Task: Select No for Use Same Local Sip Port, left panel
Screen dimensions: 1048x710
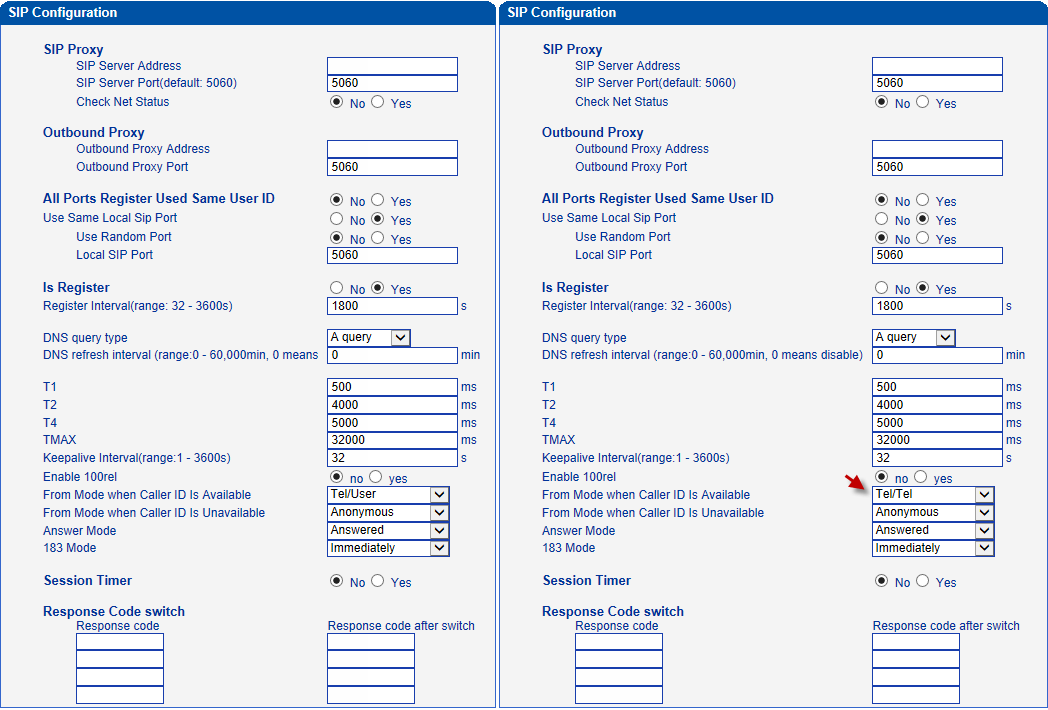Action: coord(336,219)
